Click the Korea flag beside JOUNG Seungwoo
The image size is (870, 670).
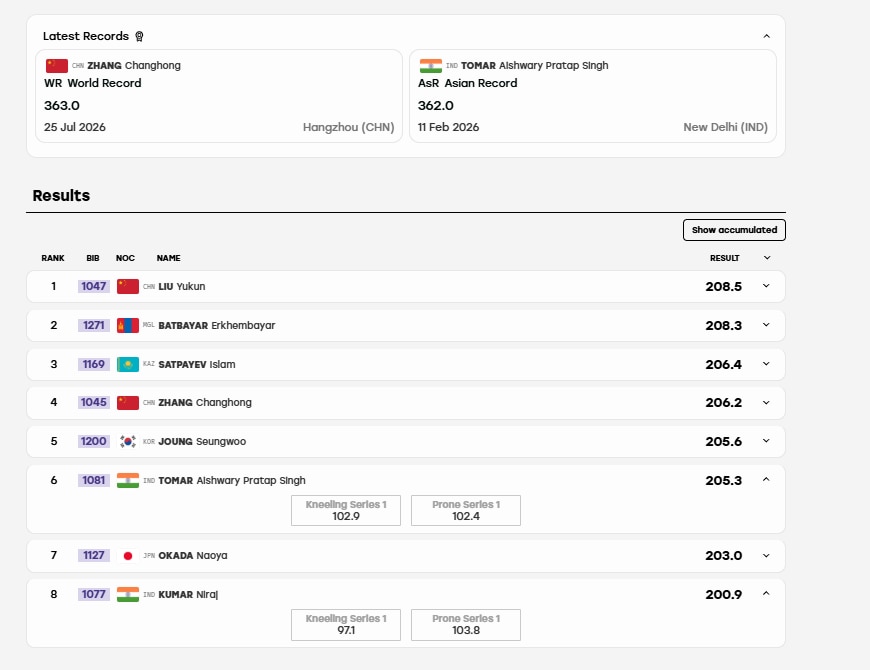(128, 441)
